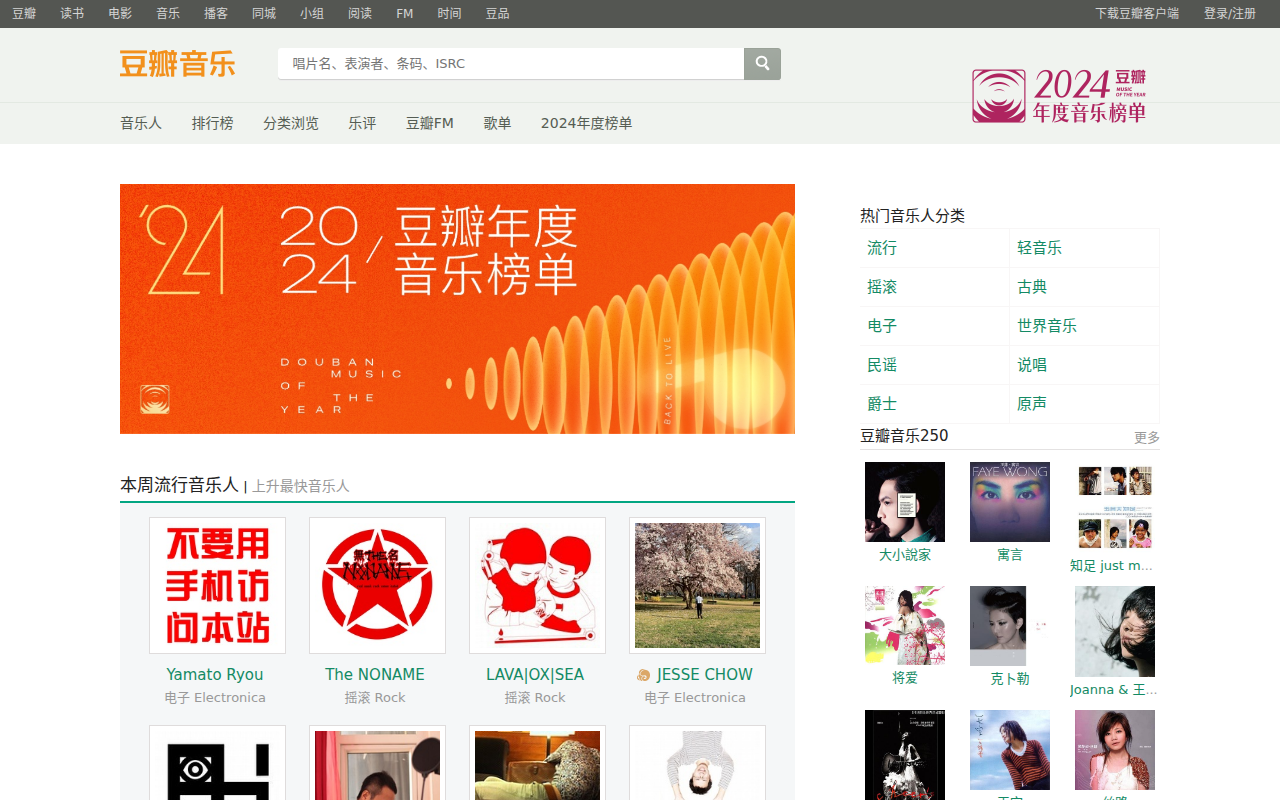Open 大小說家 album cover
The image size is (1280, 800).
[x=904, y=502]
